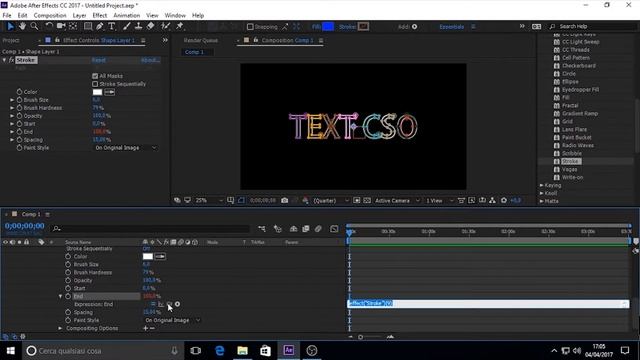Select the Pen tool
Image resolution: width=640 pixels, height=360 pixels.
pyautogui.click(x=100, y=27)
